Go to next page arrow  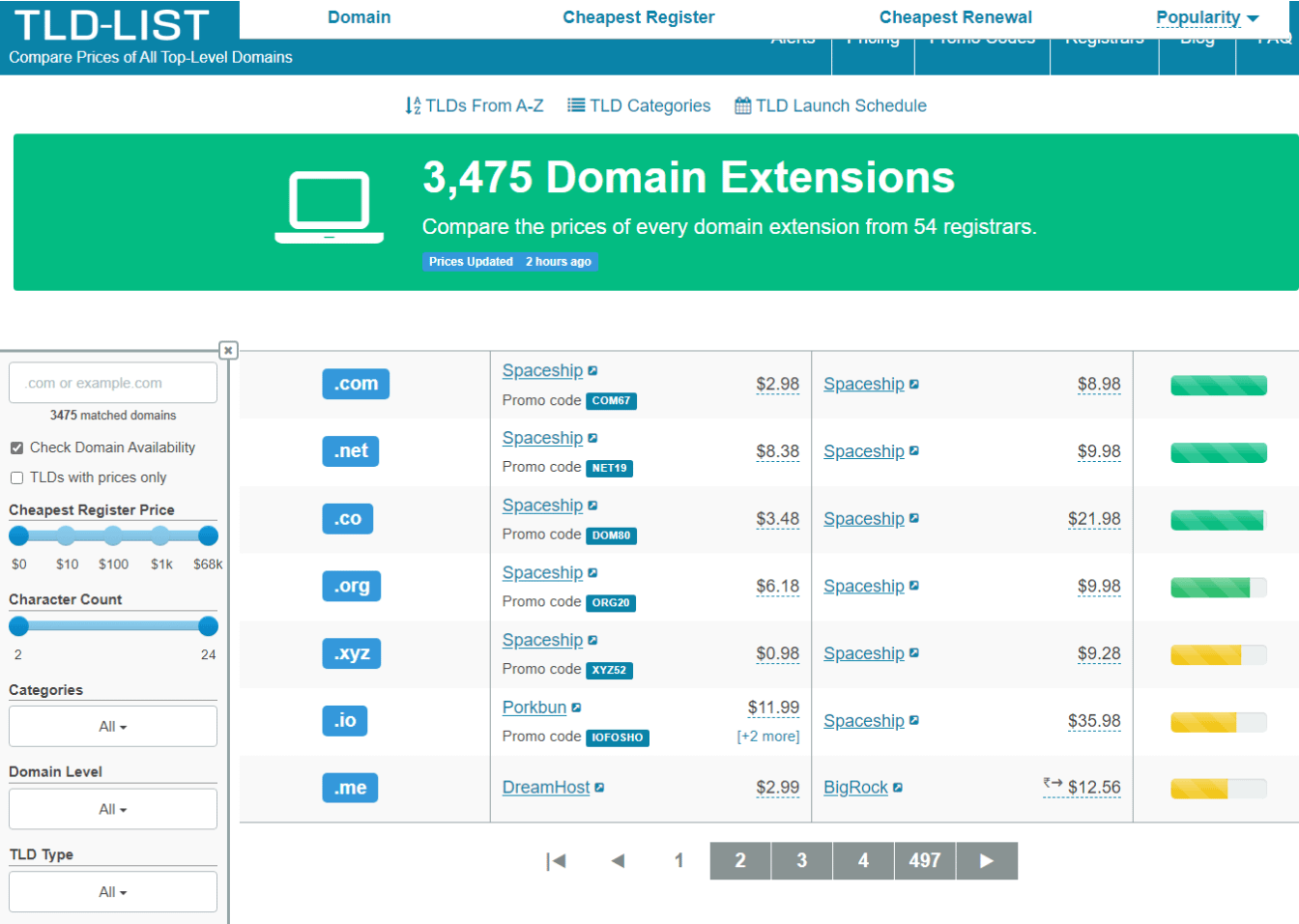point(987,861)
